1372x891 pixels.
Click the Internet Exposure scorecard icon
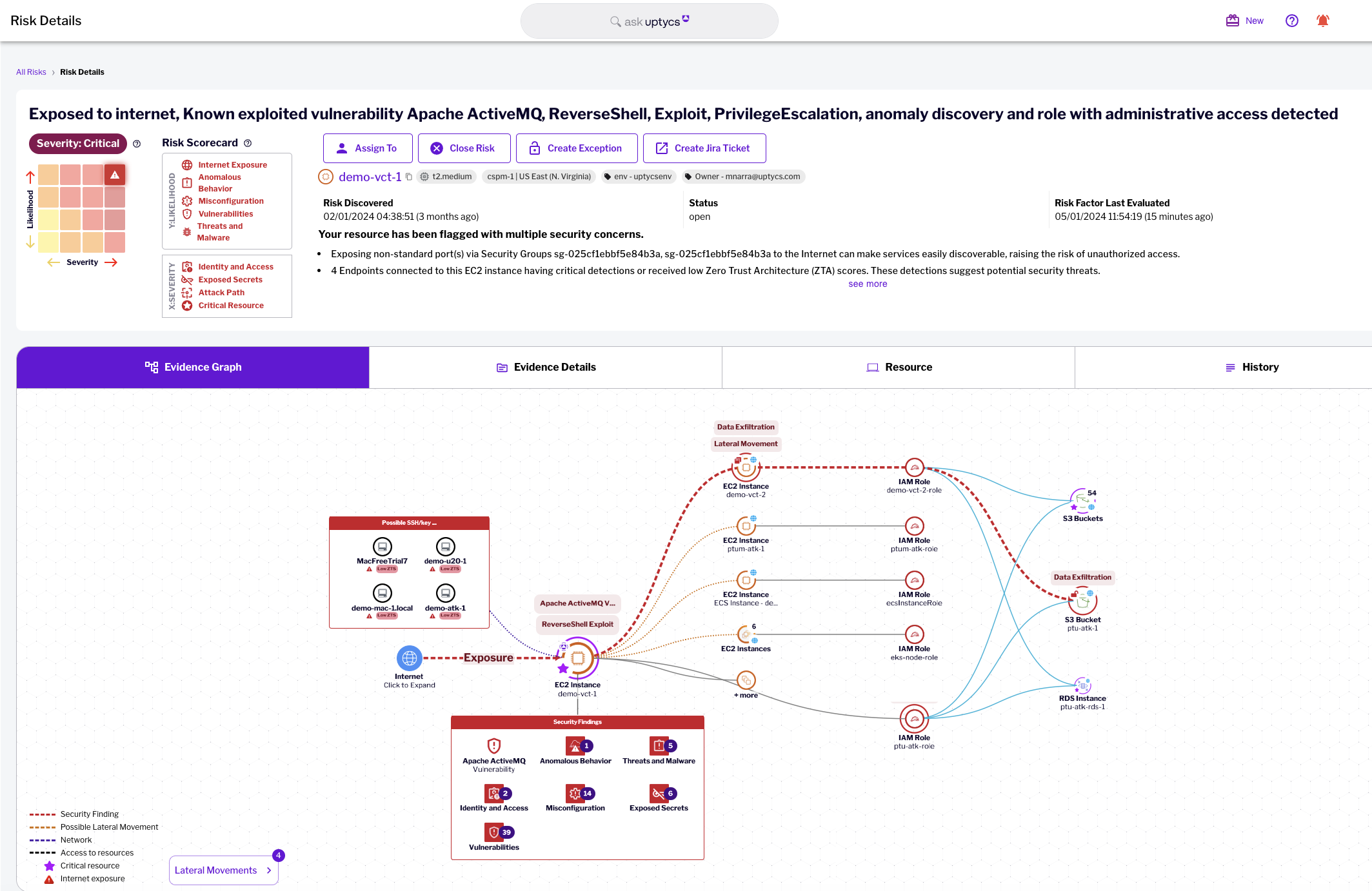(186, 165)
